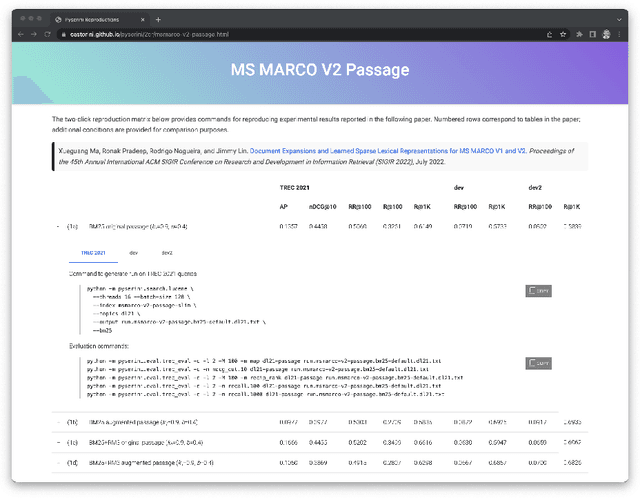
Task: Click the browser back arrow
Action: [21, 34]
